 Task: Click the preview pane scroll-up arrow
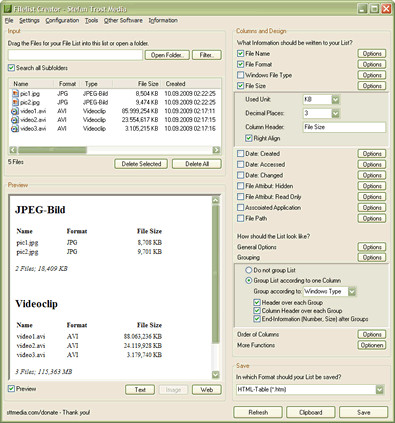click(216, 200)
